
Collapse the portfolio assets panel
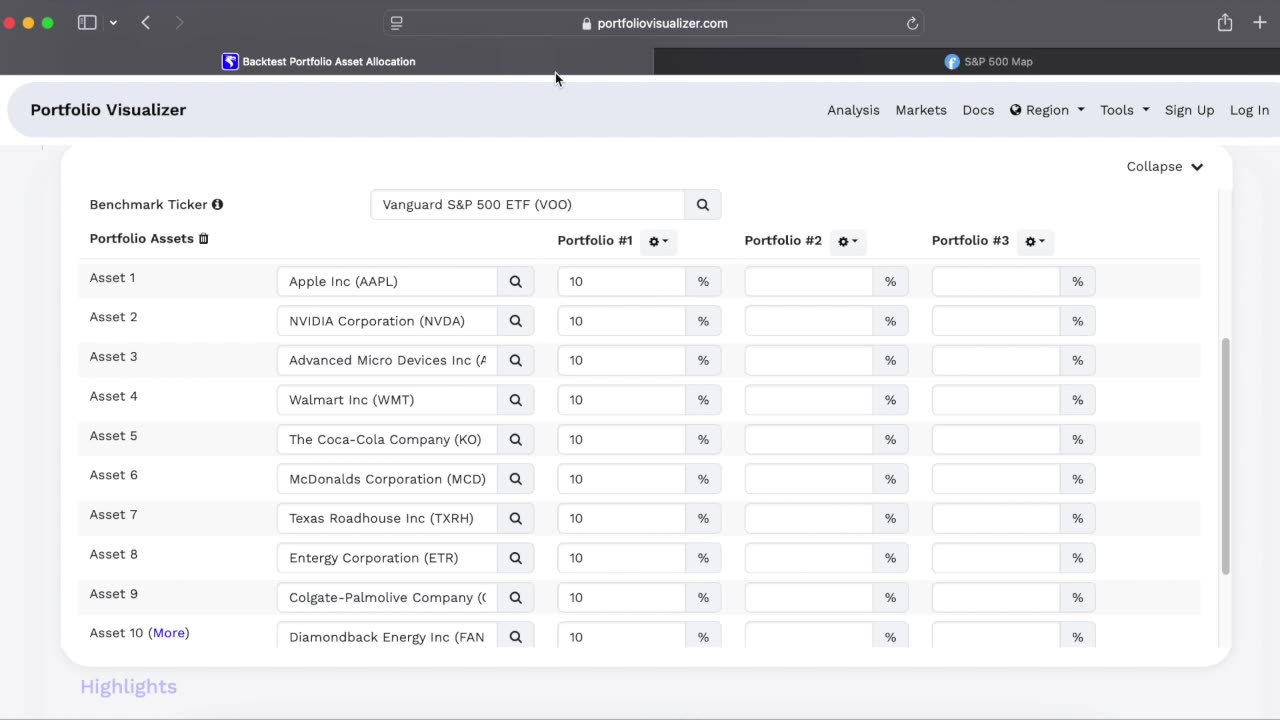(1165, 167)
